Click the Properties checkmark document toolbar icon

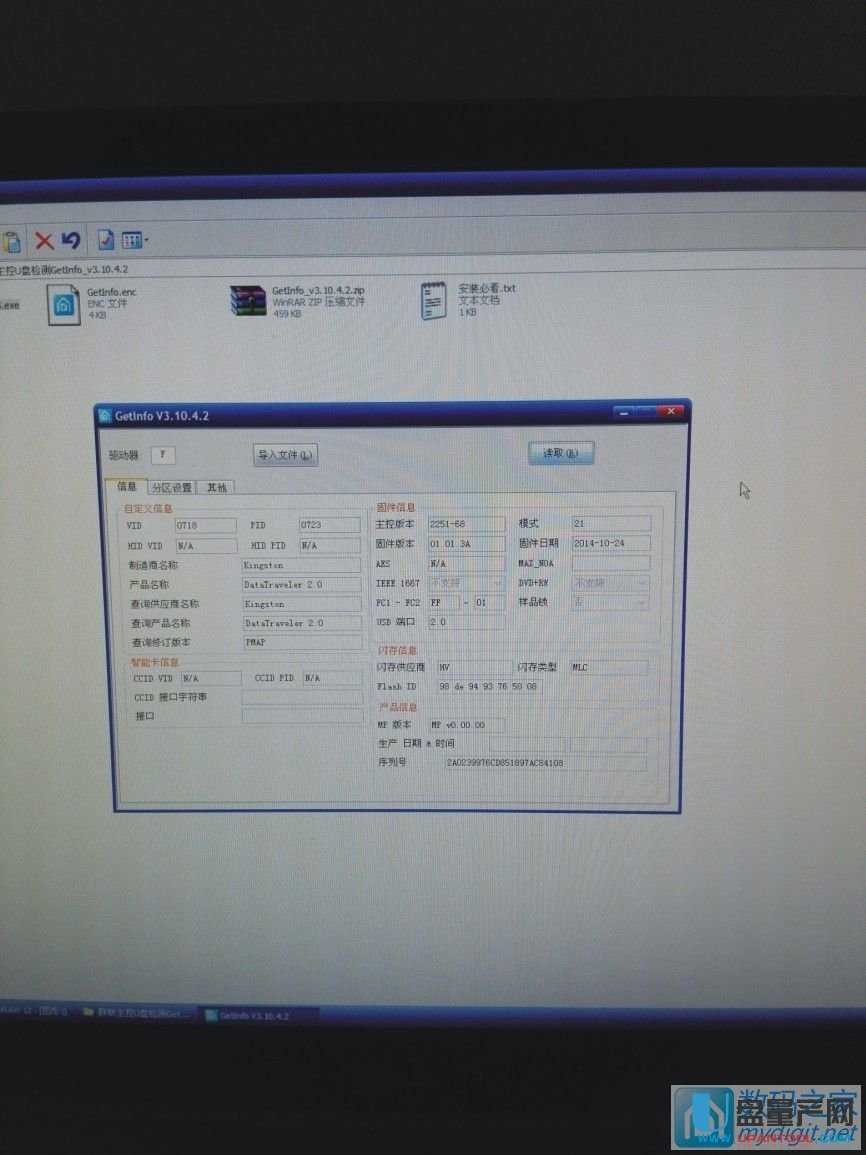pos(106,240)
